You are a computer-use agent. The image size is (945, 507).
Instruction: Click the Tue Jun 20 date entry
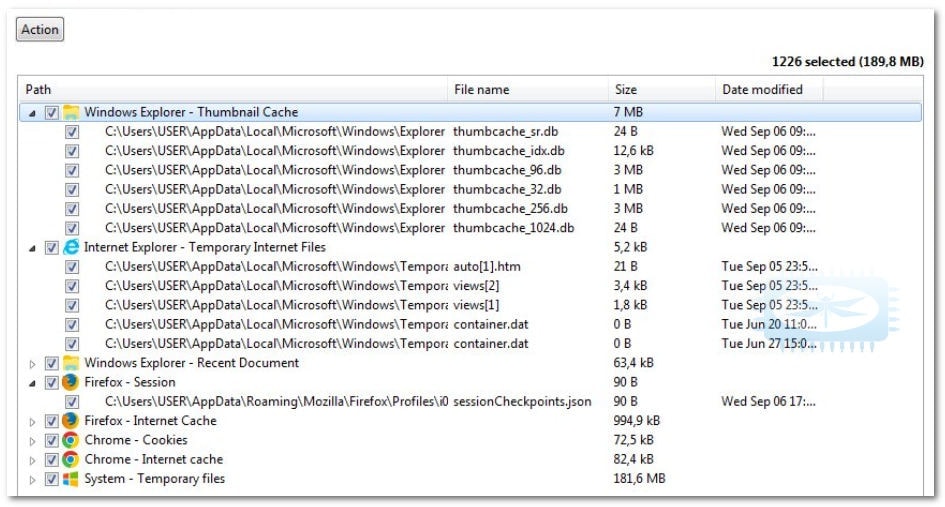coord(769,324)
